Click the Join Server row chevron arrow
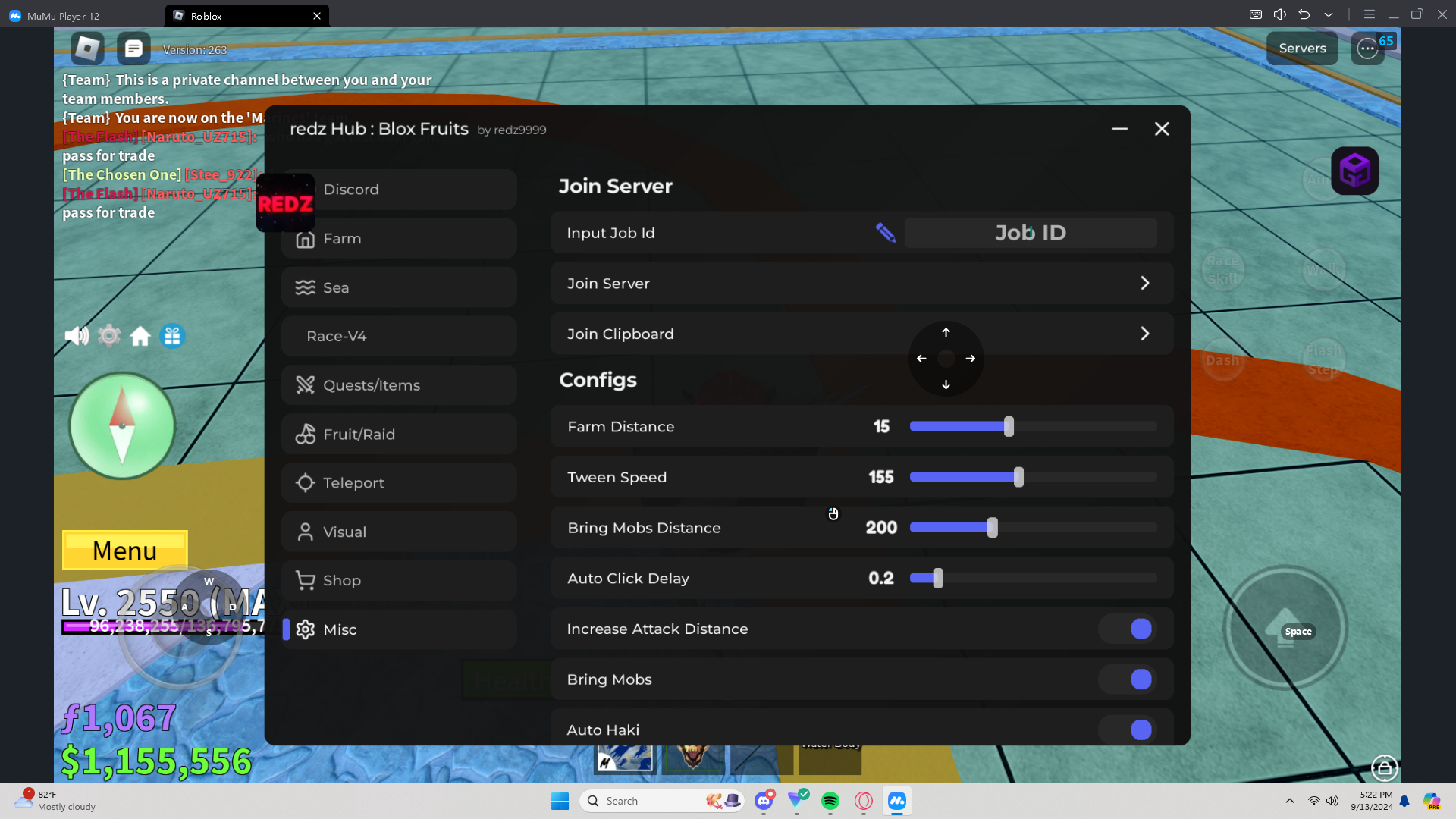The height and width of the screenshot is (819, 1456). pos(1145,283)
